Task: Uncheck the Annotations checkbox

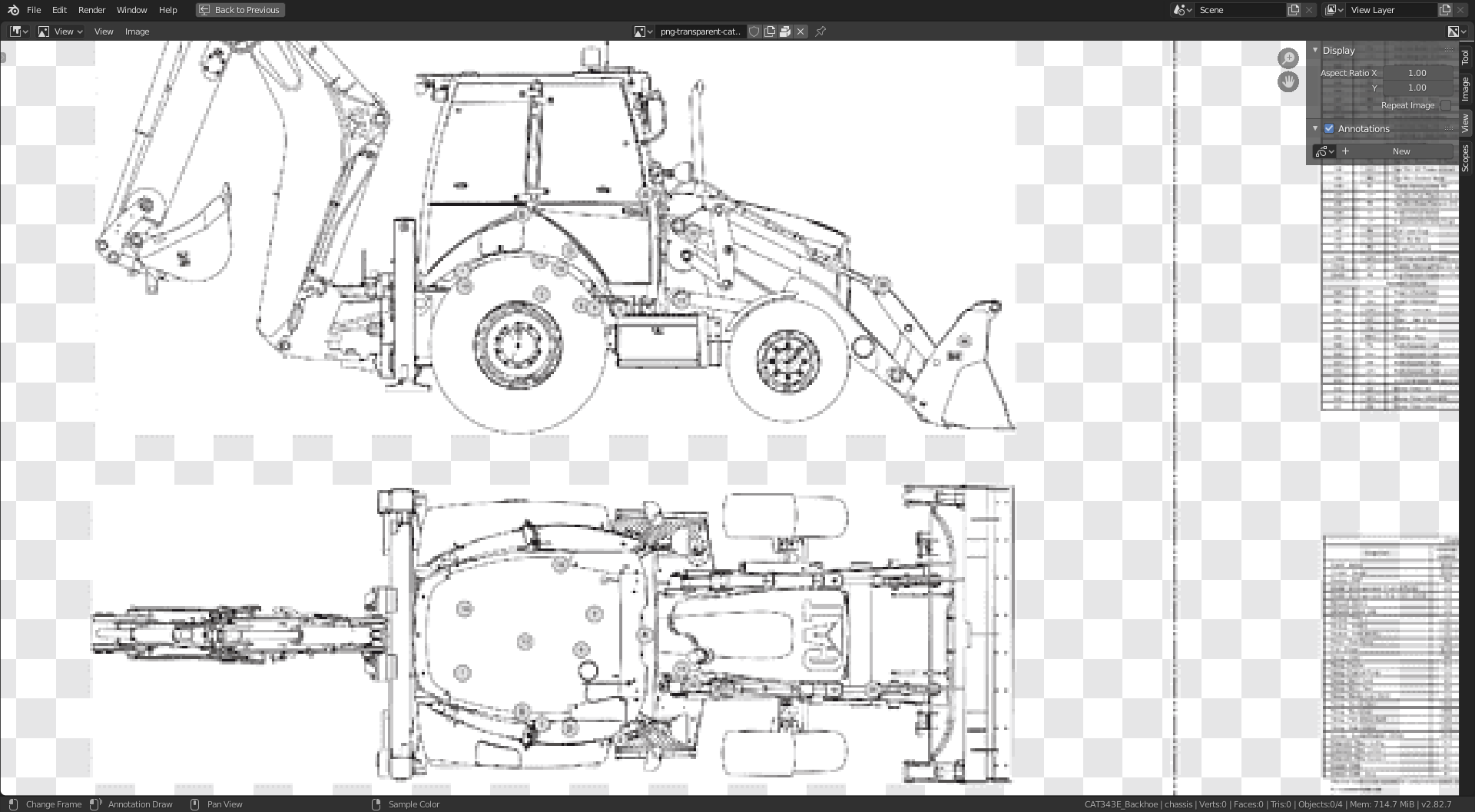Action: (1329, 128)
